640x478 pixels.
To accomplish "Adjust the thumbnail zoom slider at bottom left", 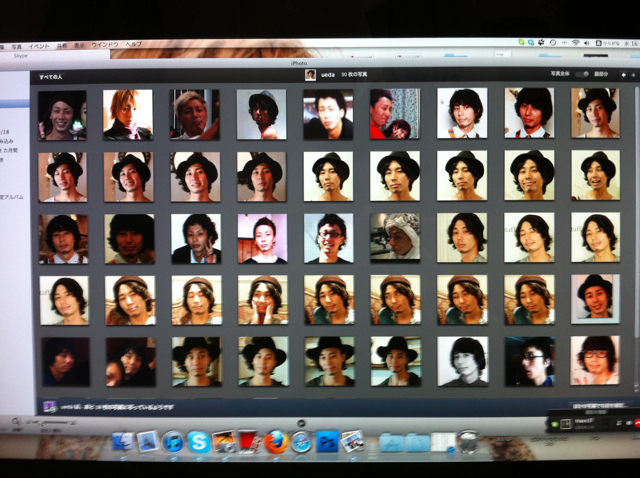I will click(x=49, y=422).
